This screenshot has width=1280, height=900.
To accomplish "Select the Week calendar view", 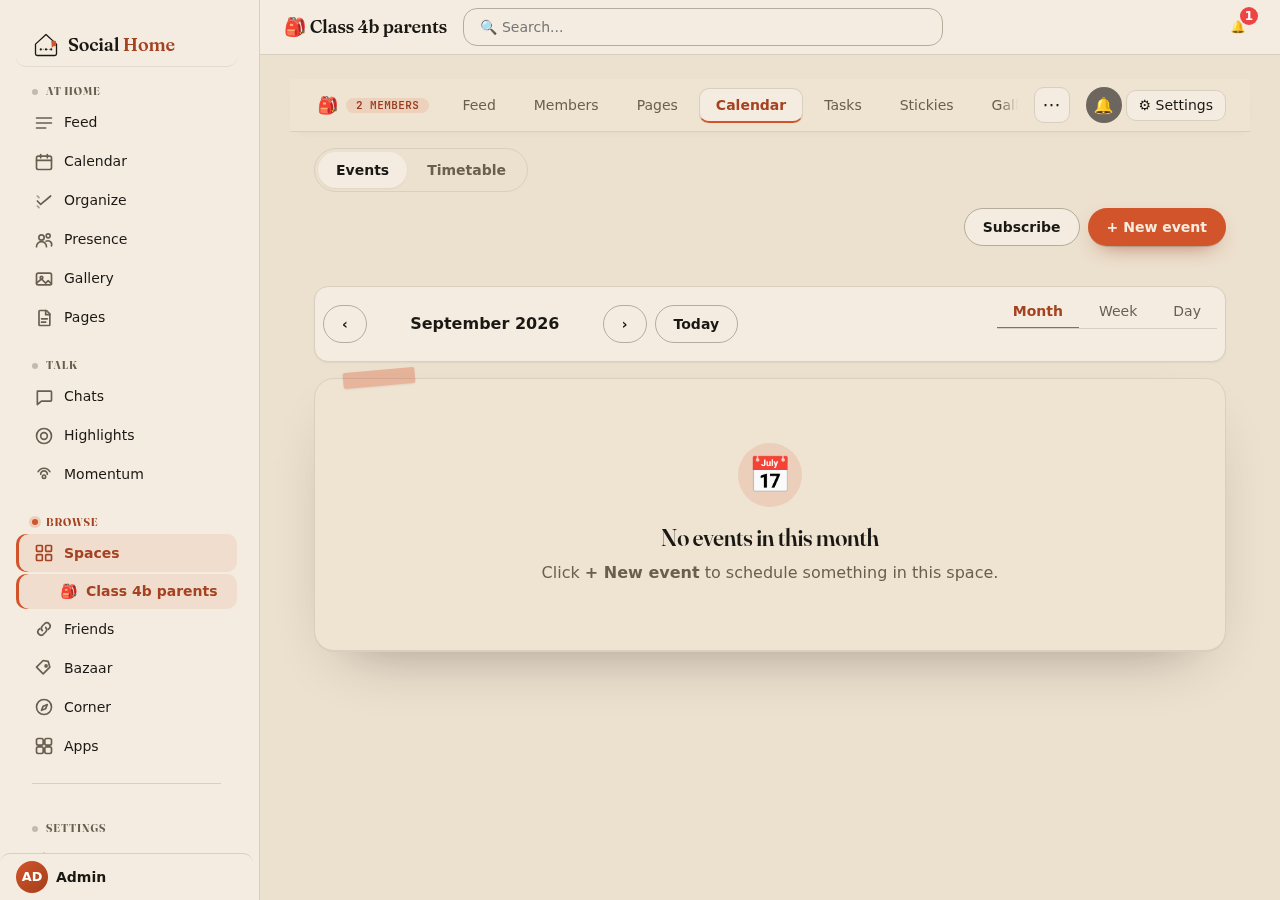I will point(1118,311).
